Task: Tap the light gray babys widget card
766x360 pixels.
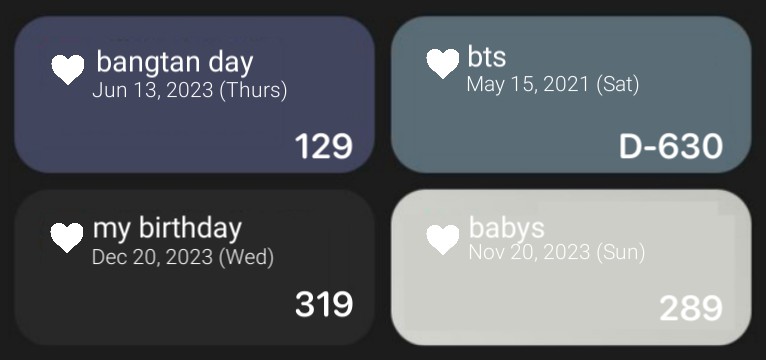Action: point(571,267)
